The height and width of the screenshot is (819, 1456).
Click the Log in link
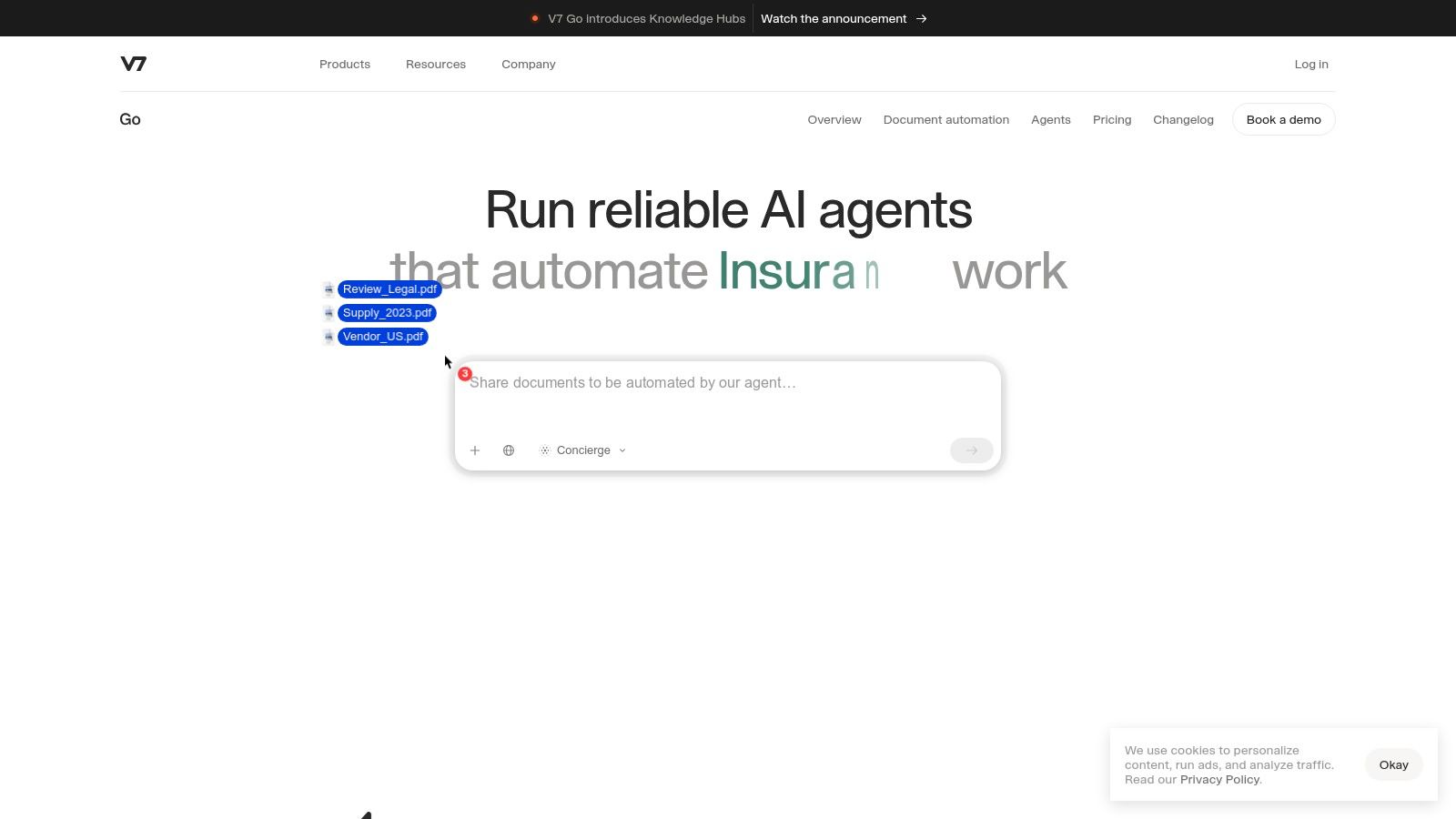1311,65
